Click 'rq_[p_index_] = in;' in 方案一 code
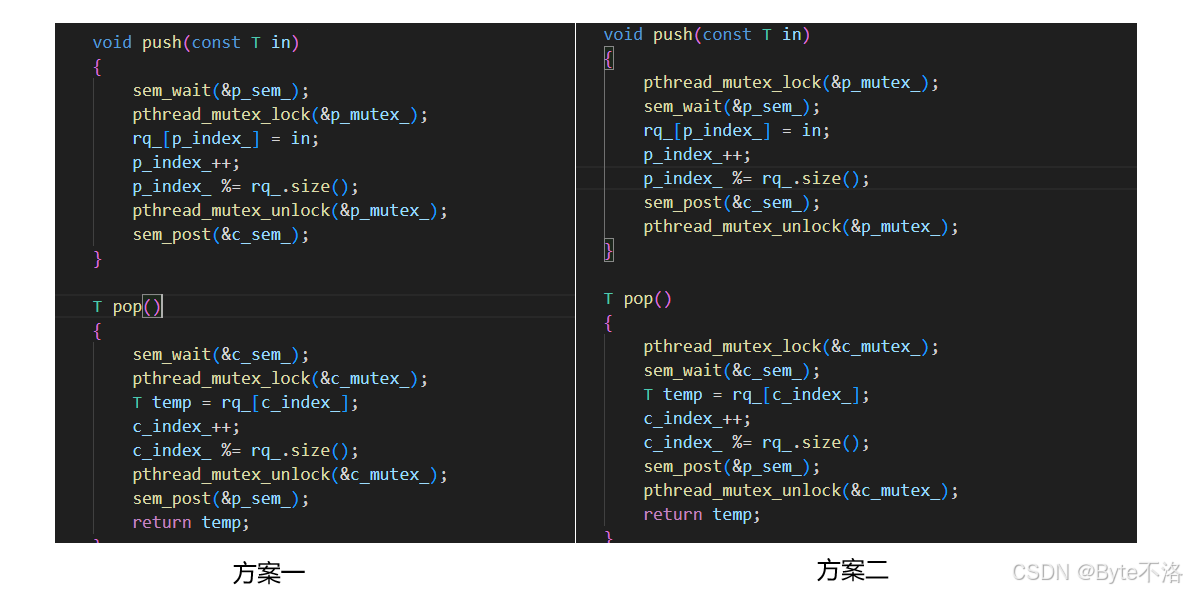This screenshot has height=592, width=1187. click(x=226, y=139)
